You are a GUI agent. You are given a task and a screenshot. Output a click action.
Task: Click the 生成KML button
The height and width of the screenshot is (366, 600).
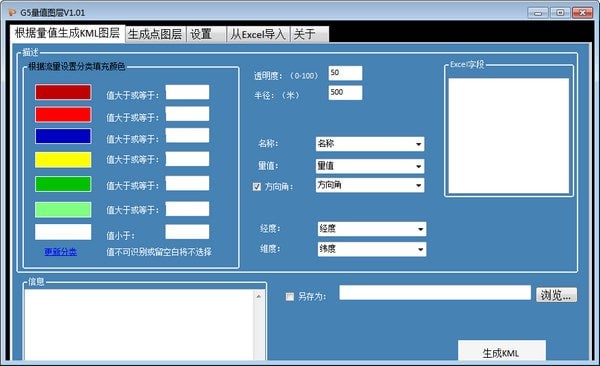pyautogui.click(x=502, y=351)
